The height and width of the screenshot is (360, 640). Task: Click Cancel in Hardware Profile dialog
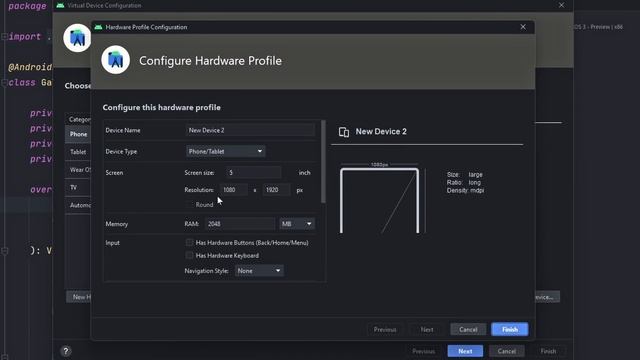click(468, 329)
